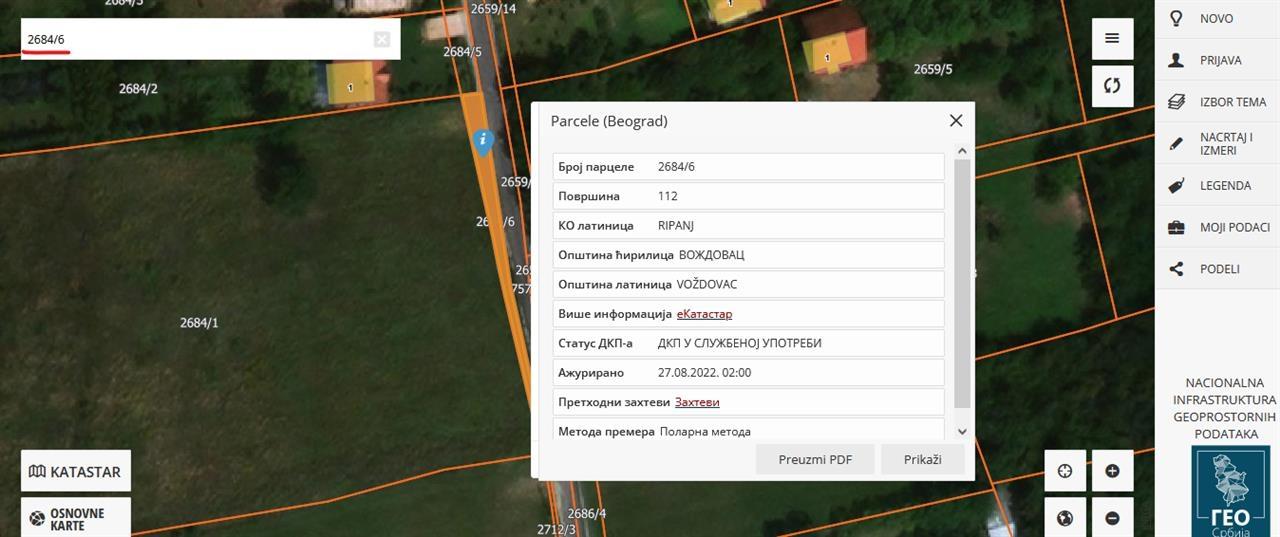Open the eКатастар link
Screen dimensions: 1280x537
point(704,314)
